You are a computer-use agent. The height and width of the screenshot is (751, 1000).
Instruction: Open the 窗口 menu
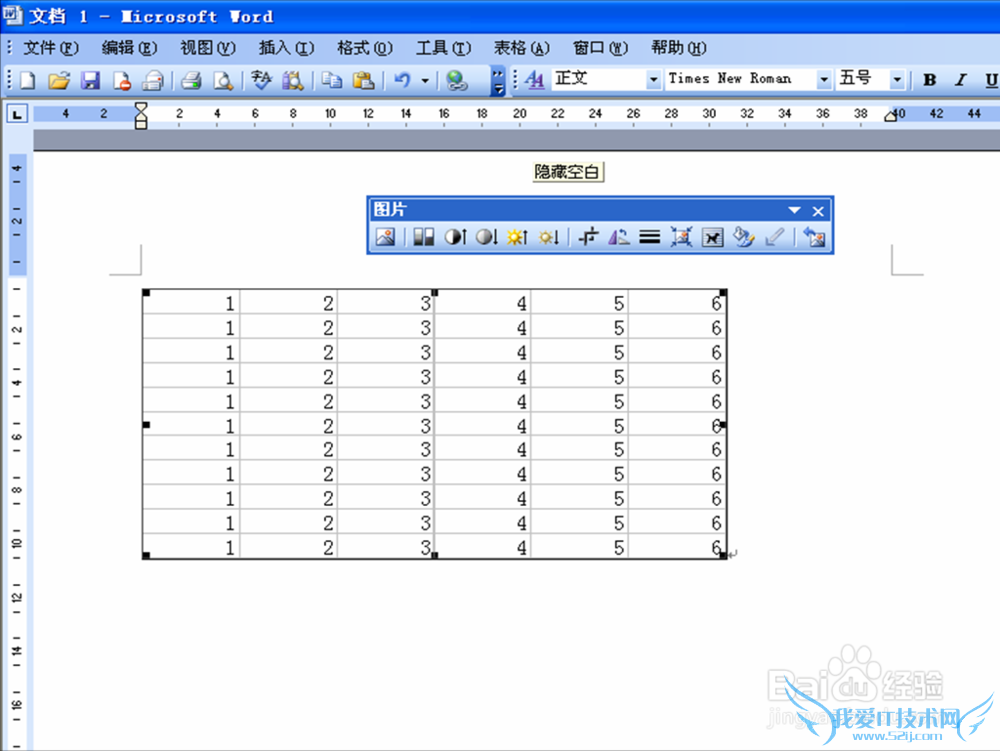pos(600,48)
